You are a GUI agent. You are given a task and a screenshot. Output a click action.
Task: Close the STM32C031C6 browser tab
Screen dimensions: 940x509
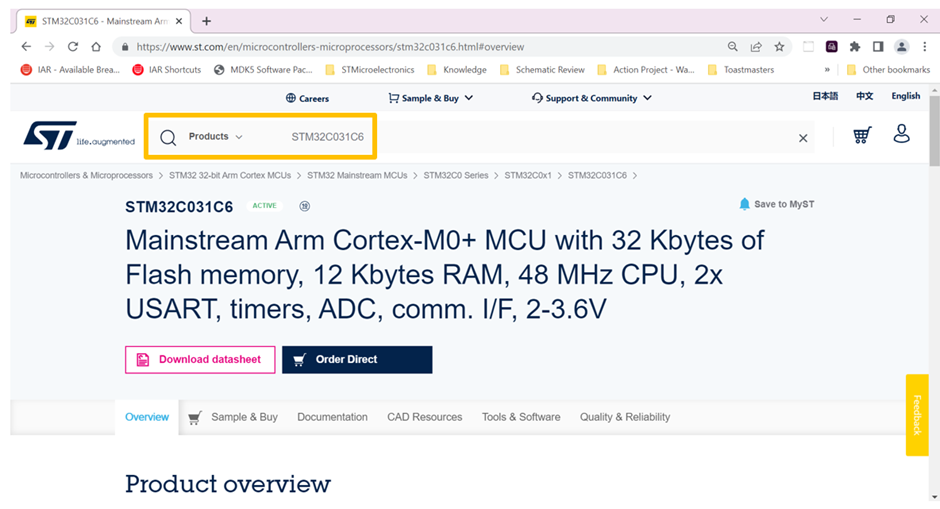179,21
